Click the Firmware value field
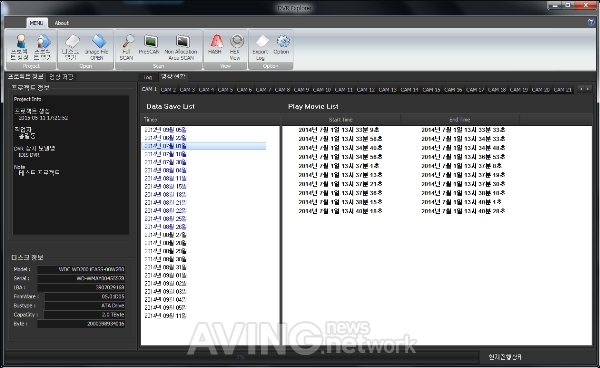 85,297
